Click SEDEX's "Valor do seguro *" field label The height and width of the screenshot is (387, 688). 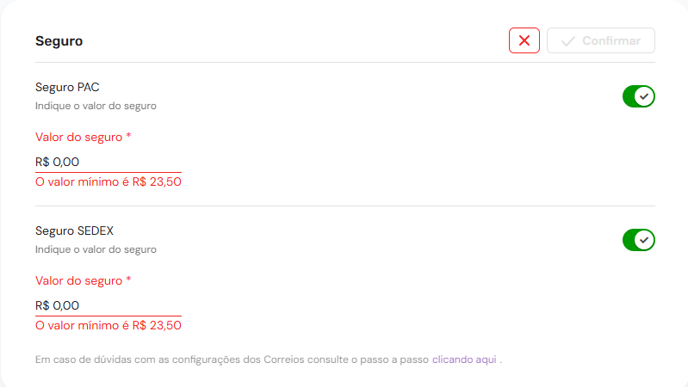click(x=83, y=280)
